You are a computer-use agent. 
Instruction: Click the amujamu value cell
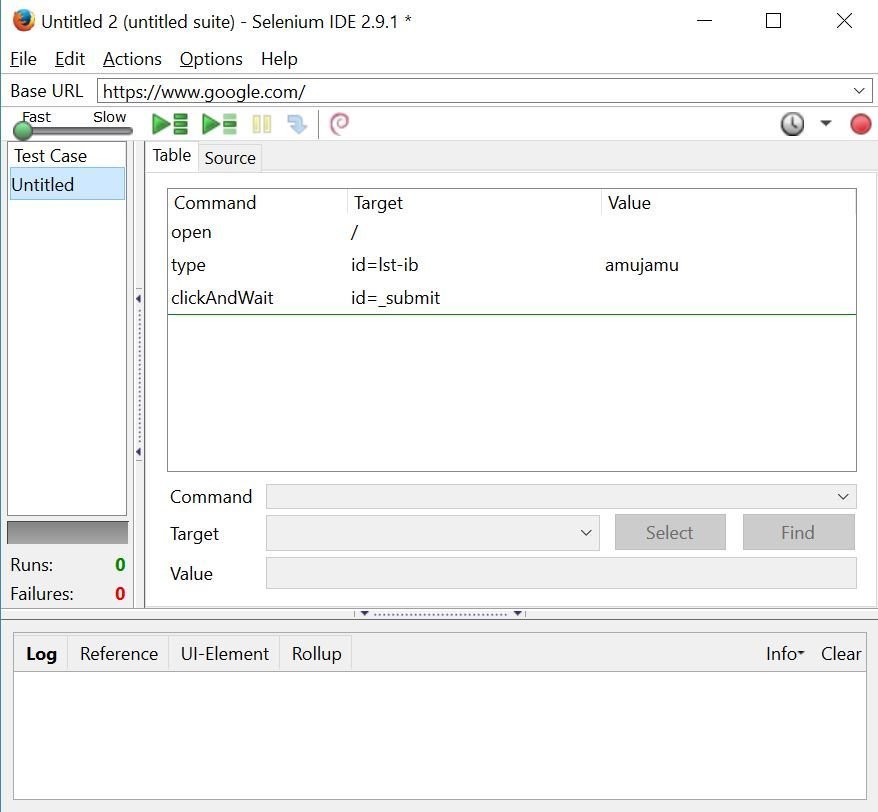(642, 265)
